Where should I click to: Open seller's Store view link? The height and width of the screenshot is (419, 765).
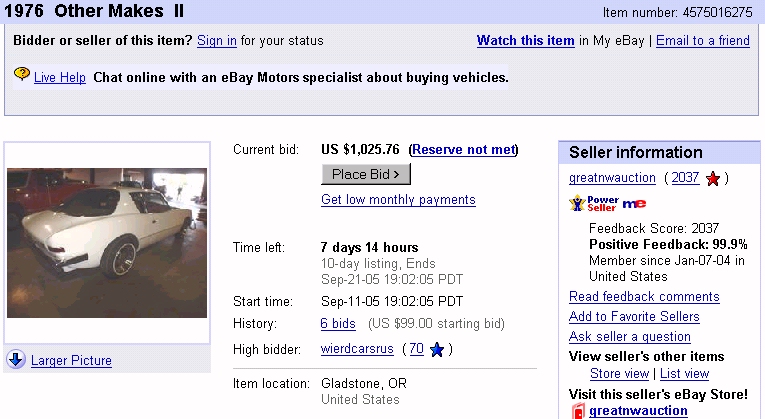tap(619, 374)
